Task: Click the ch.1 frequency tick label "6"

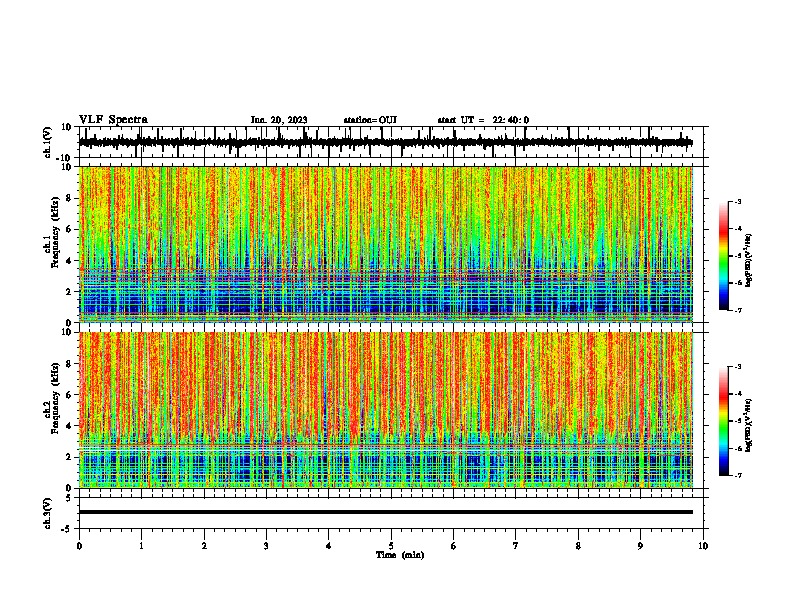Action: coord(69,229)
